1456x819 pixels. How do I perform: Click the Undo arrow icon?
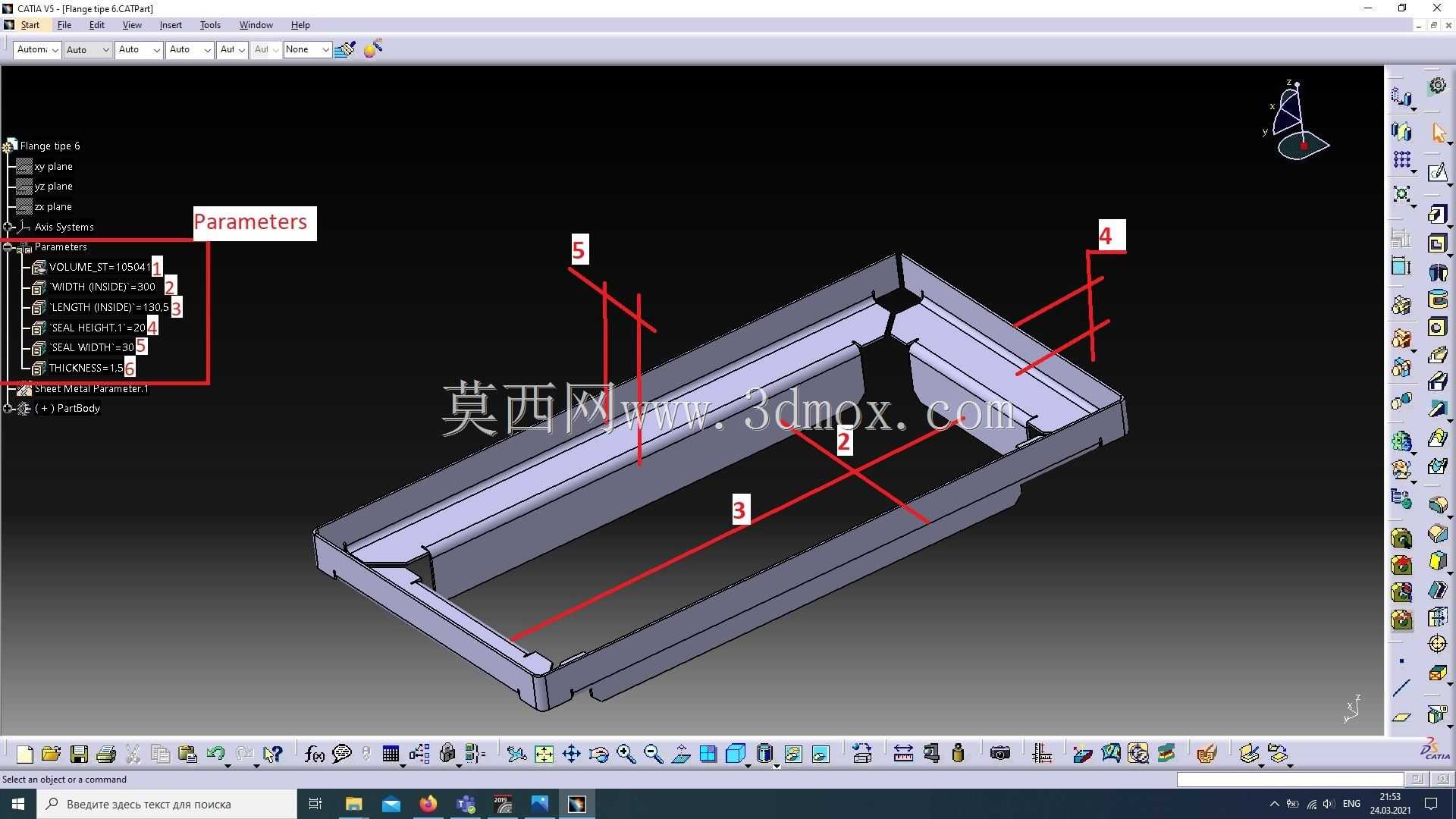point(215,753)
